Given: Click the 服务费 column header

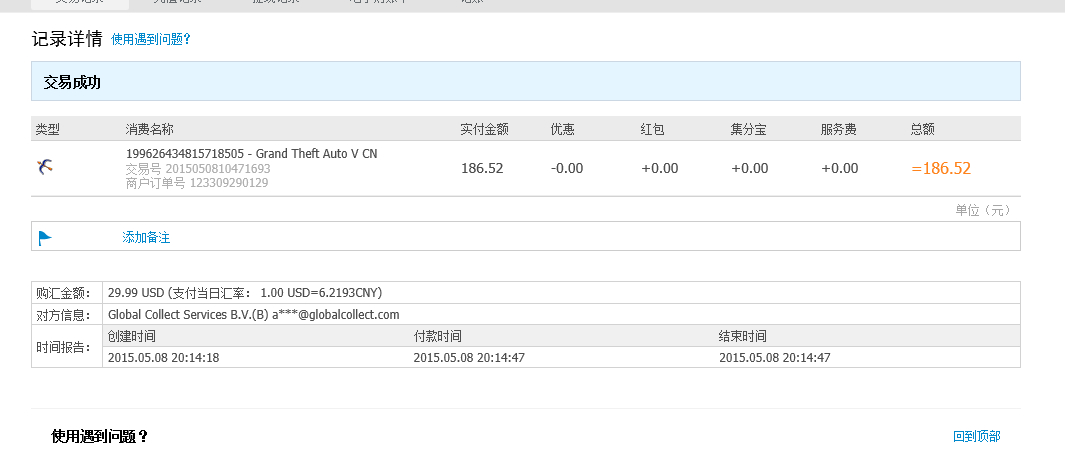Looking at the screenshot, I should (x=839, y=129).
